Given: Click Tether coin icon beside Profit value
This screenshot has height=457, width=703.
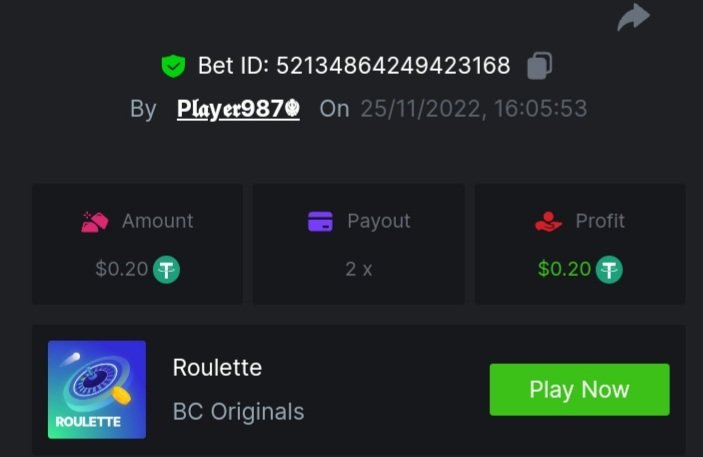Looking at the screenshot, I should (x=609, y=269).
